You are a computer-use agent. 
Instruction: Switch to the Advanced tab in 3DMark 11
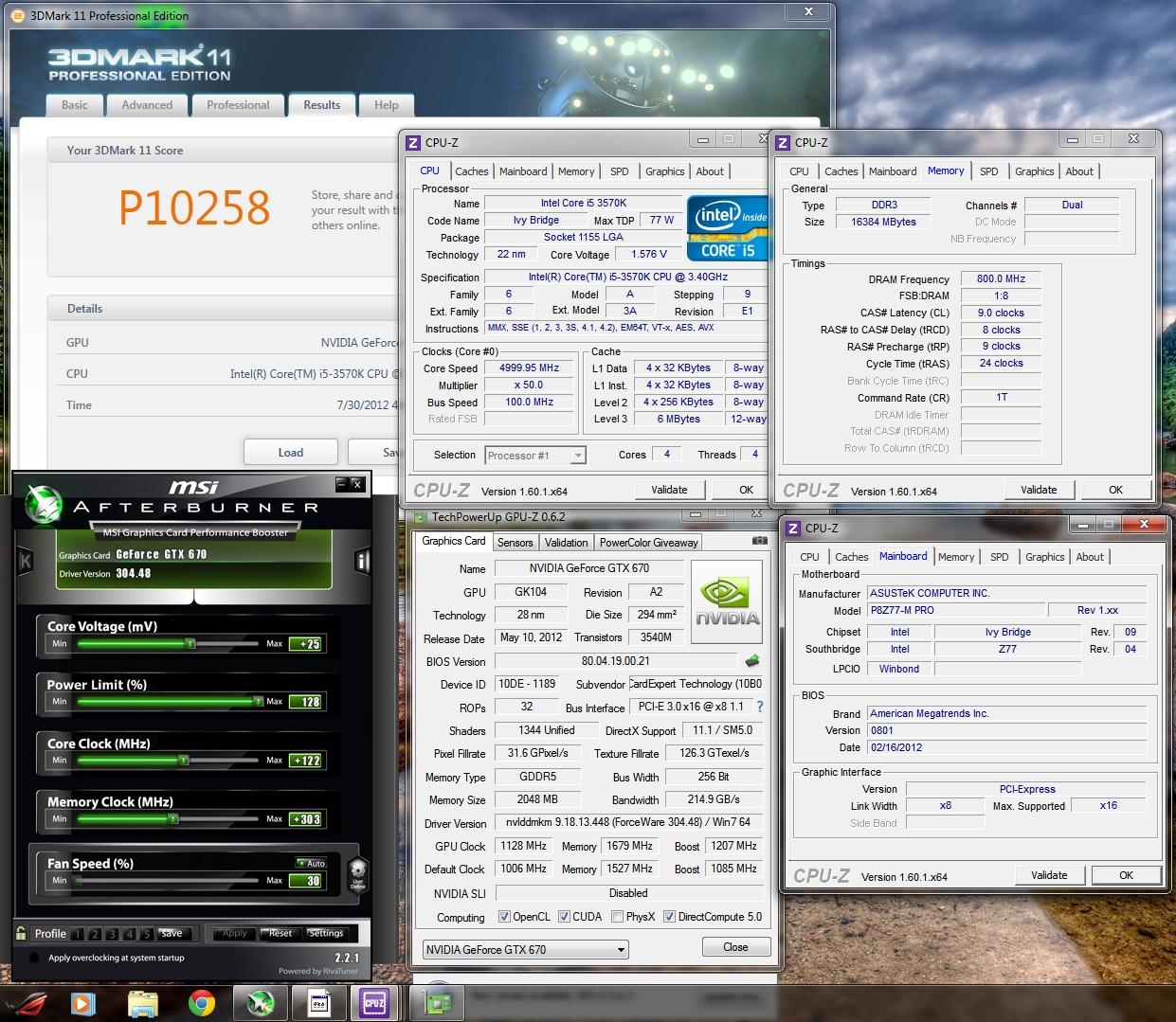point(147,105)
